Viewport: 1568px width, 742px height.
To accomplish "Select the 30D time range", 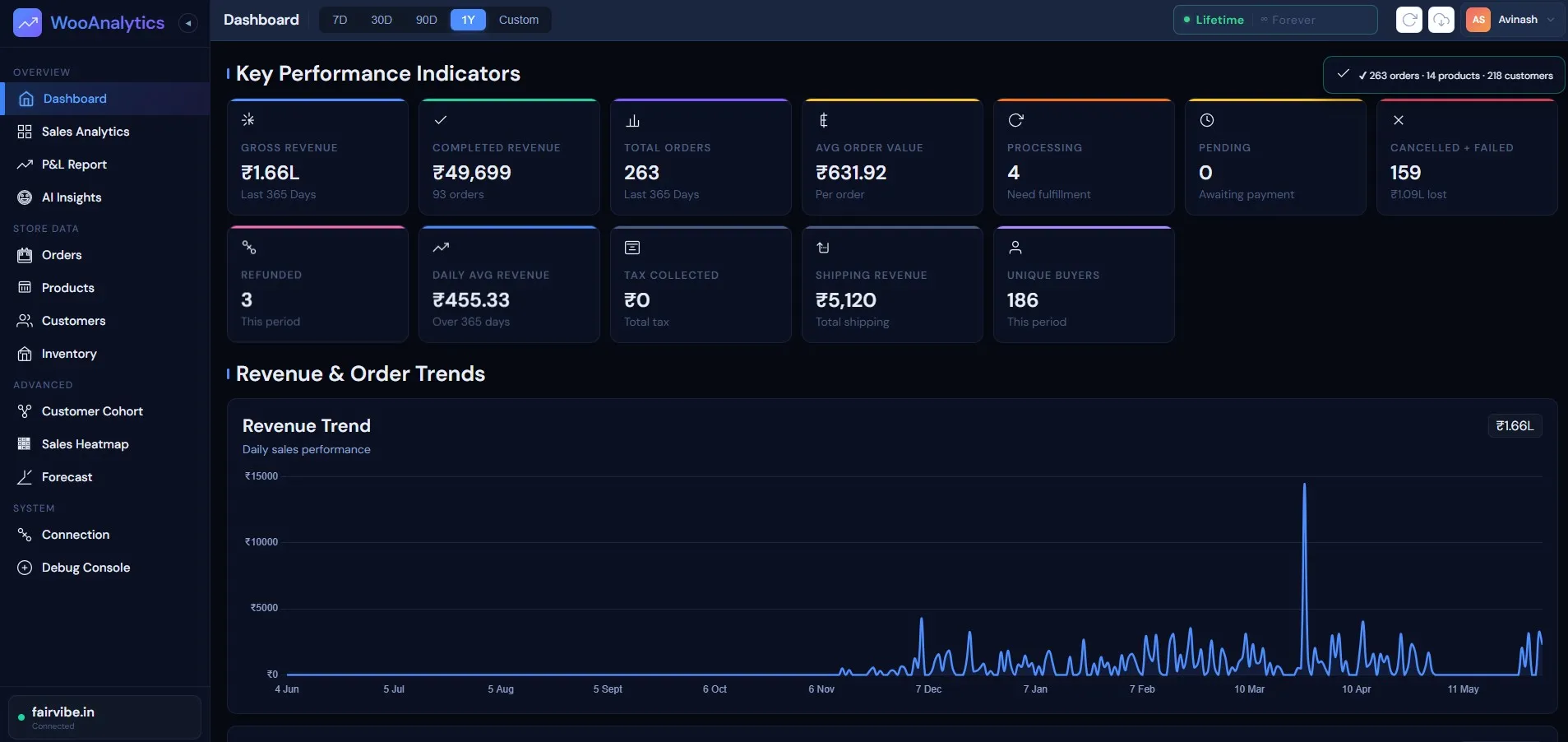I will [382, 20].
